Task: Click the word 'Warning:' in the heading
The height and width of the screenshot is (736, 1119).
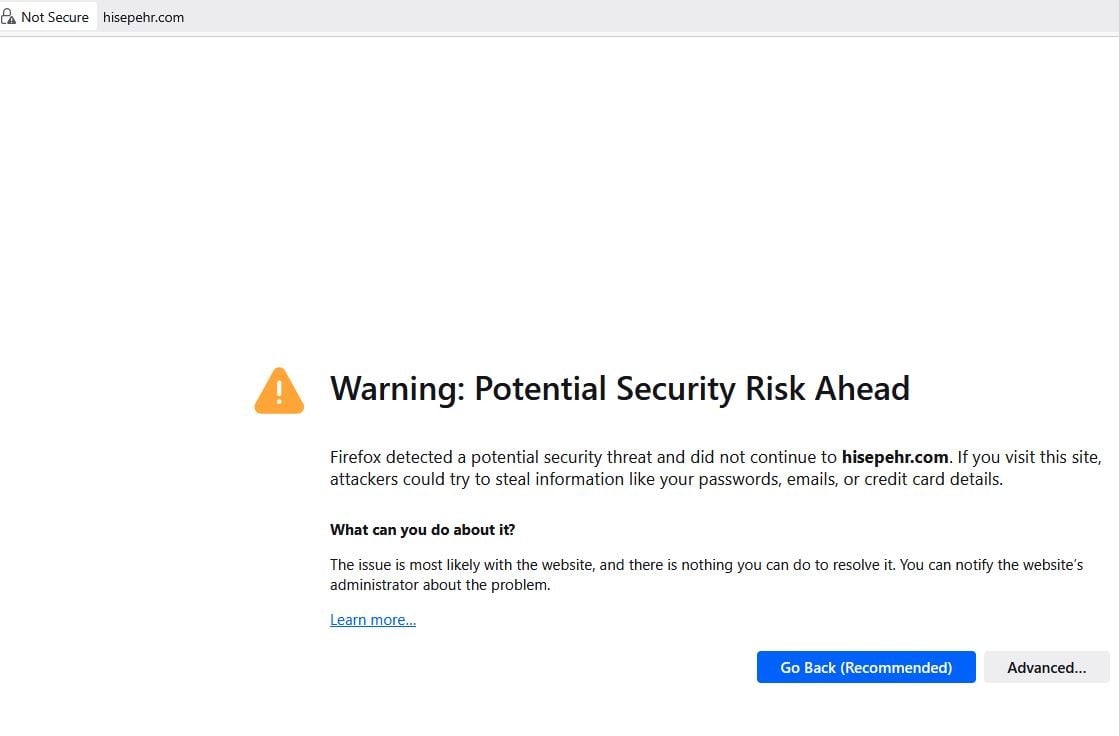Action: click(x=397, y=388)
